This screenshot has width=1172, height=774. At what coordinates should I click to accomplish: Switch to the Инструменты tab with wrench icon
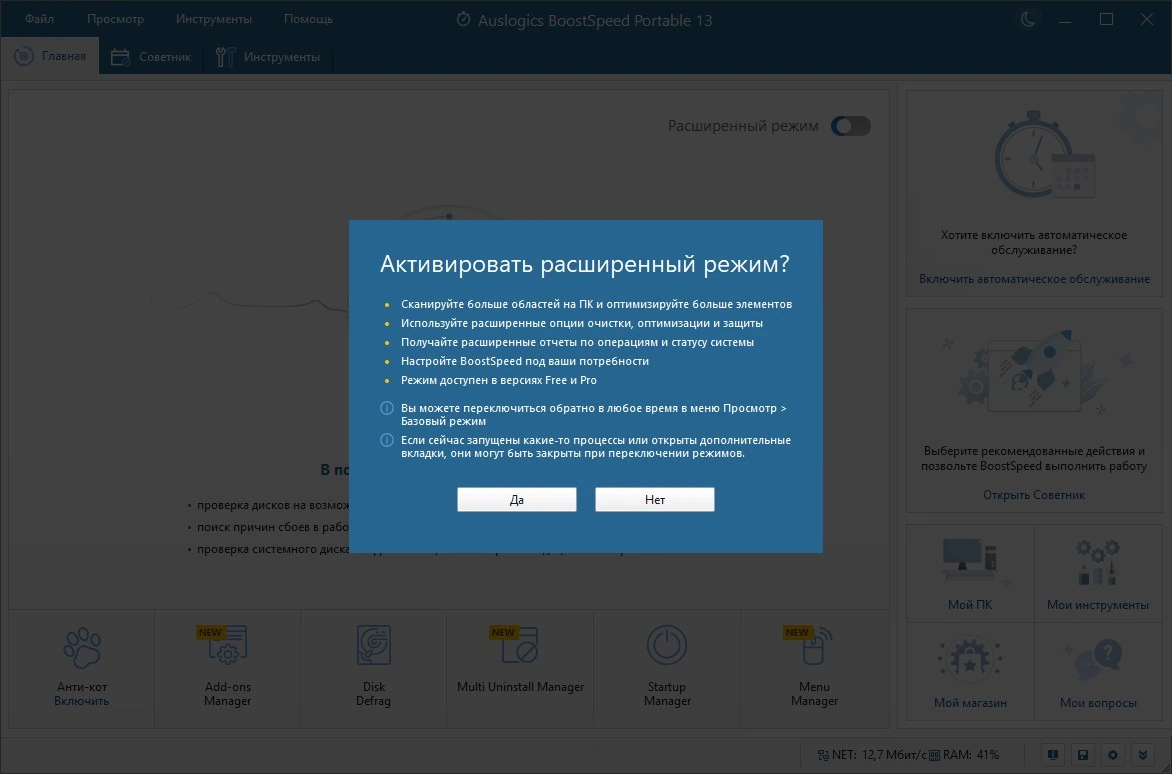tap(268, 57)
